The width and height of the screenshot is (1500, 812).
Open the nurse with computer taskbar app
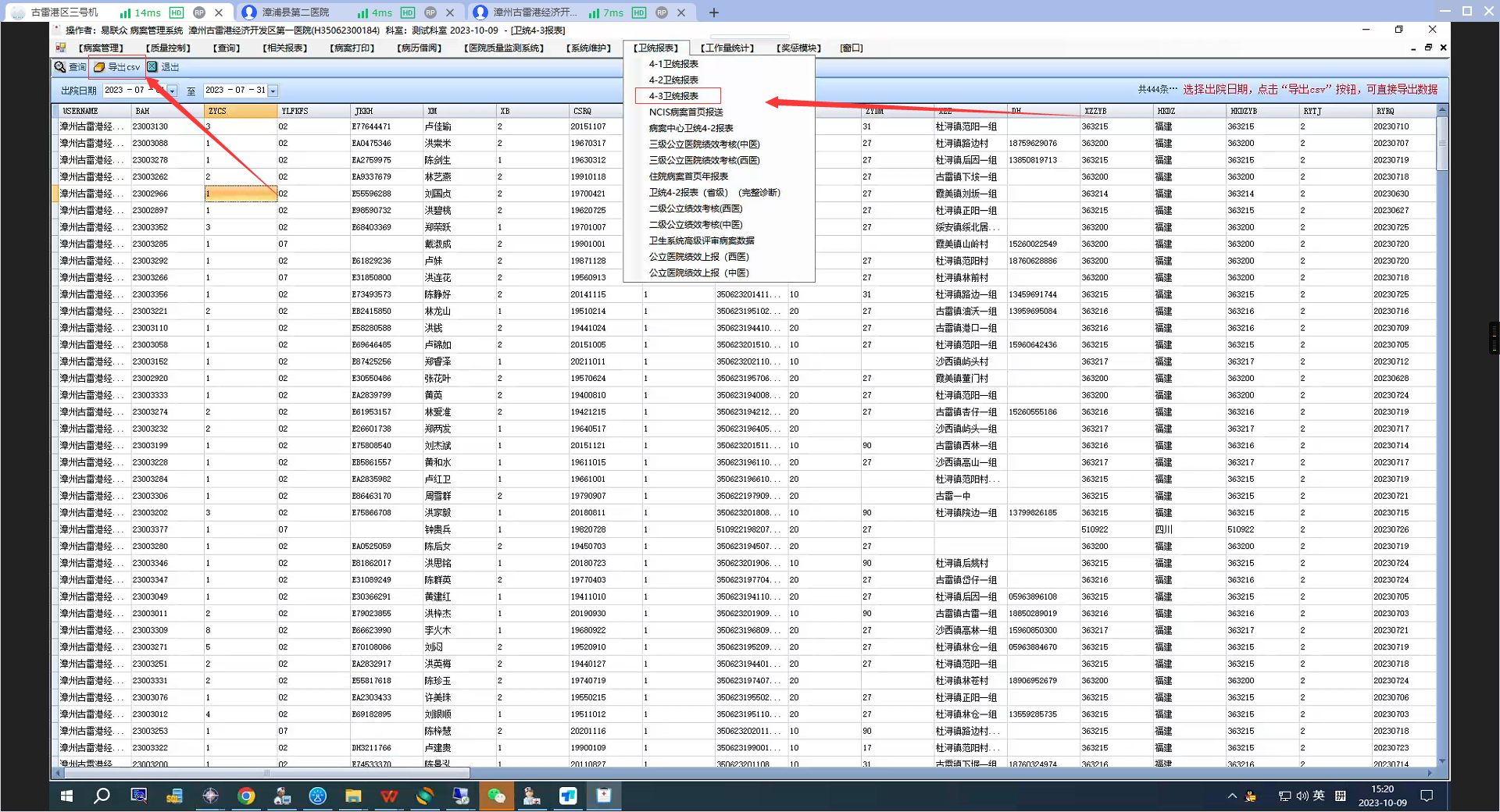(x=282, y=796)
